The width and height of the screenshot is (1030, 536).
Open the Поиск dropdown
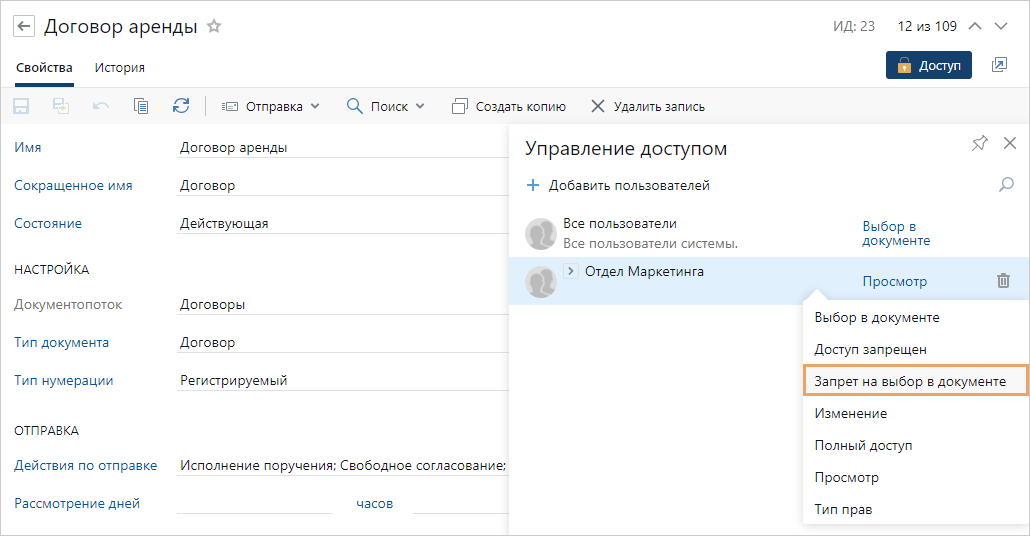[386, 106]
